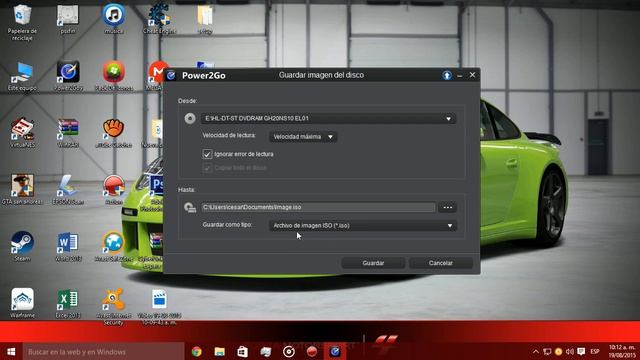Select the musica desktop shortcut
The height and width of the screenshot is (360, 640).
(113, 19)
